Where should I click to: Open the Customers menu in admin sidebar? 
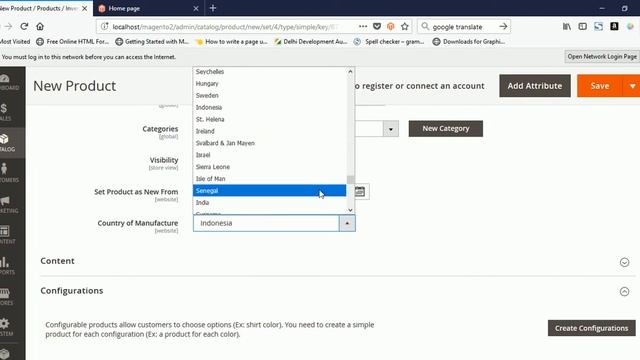[x=8, y=173]
